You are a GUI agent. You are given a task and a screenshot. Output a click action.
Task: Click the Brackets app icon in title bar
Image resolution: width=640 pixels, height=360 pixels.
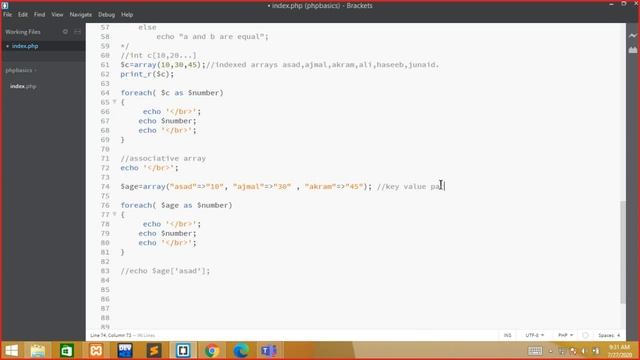pyautogui.click(x=5, y=5)
